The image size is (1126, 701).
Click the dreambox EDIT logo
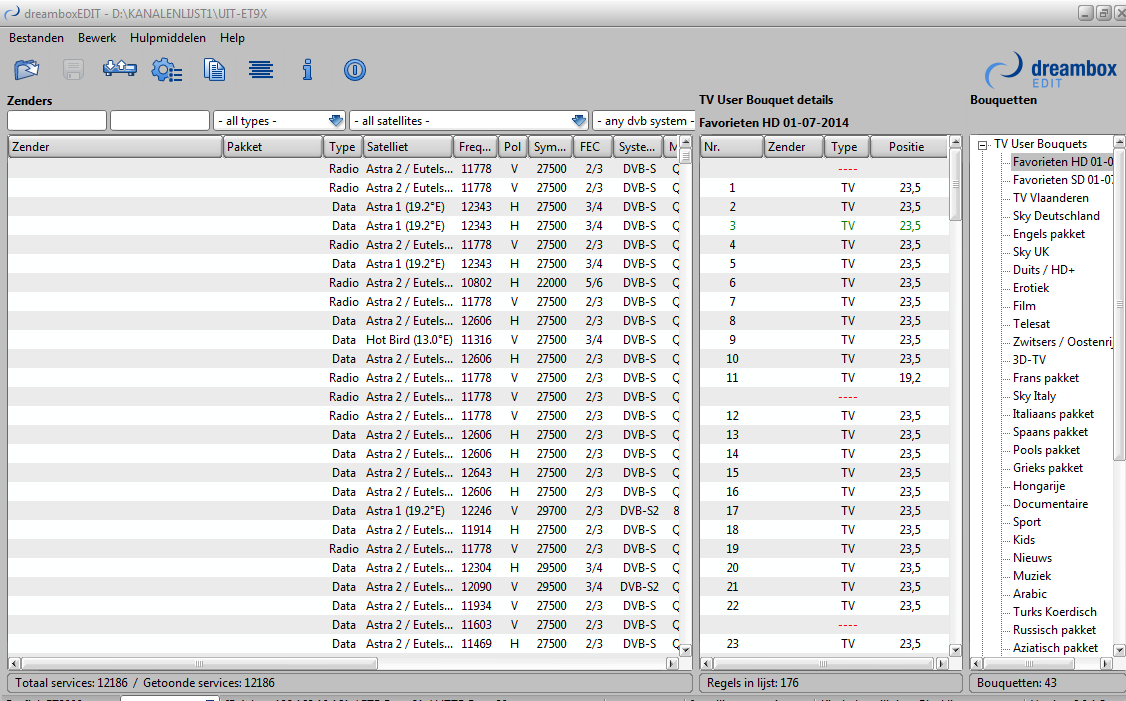click(x=1051, y=70)
